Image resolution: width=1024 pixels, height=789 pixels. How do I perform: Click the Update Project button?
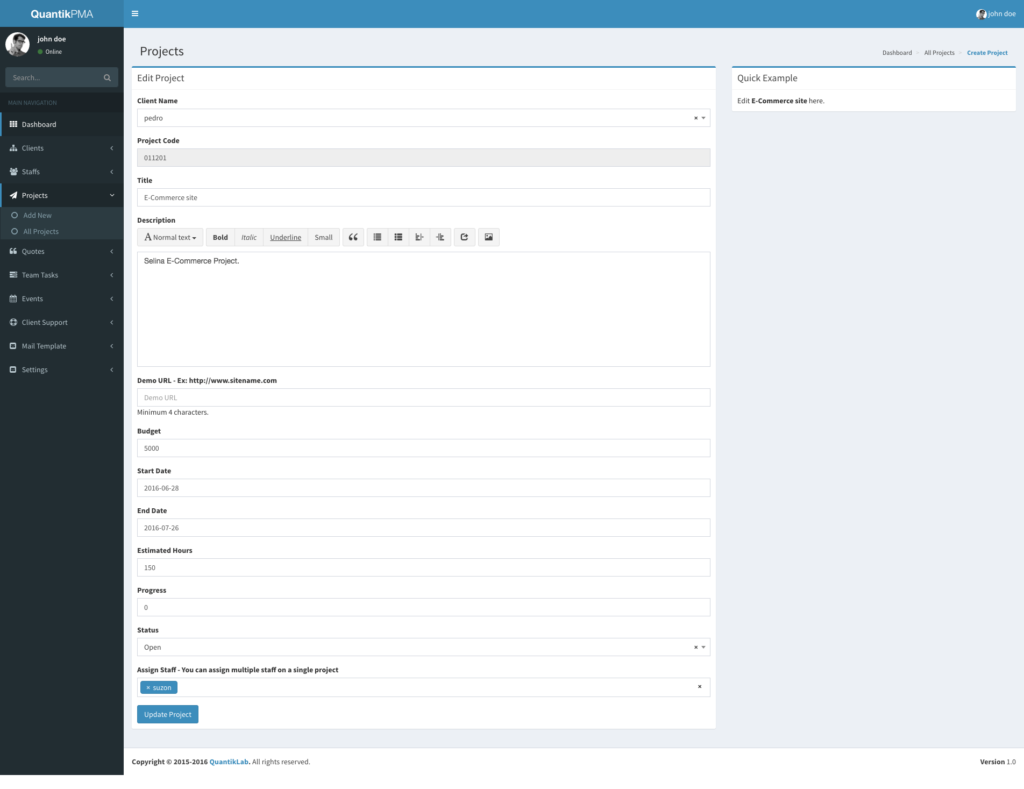click(168, 715)
